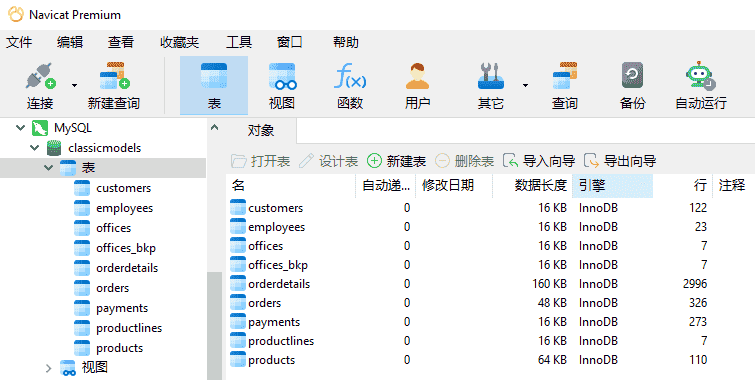Collapse the classicmodels database node
The height and width of the screenshot is (380, 755).
tap(35, 148)
